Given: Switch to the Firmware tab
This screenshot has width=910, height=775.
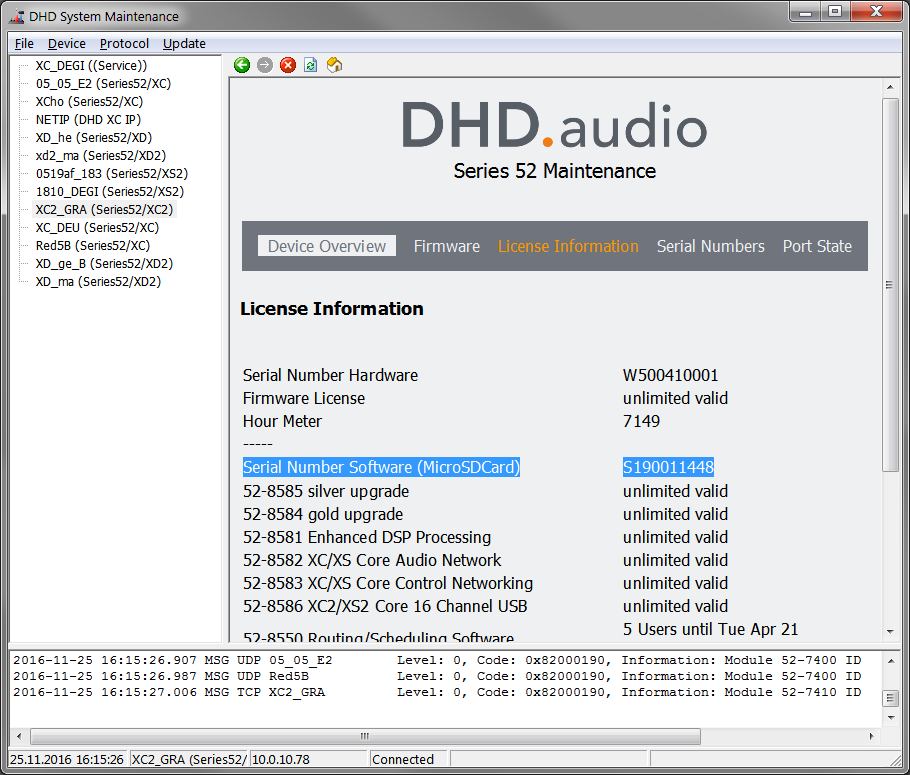Looking at the screenshot, I should [x=447, y=246].
